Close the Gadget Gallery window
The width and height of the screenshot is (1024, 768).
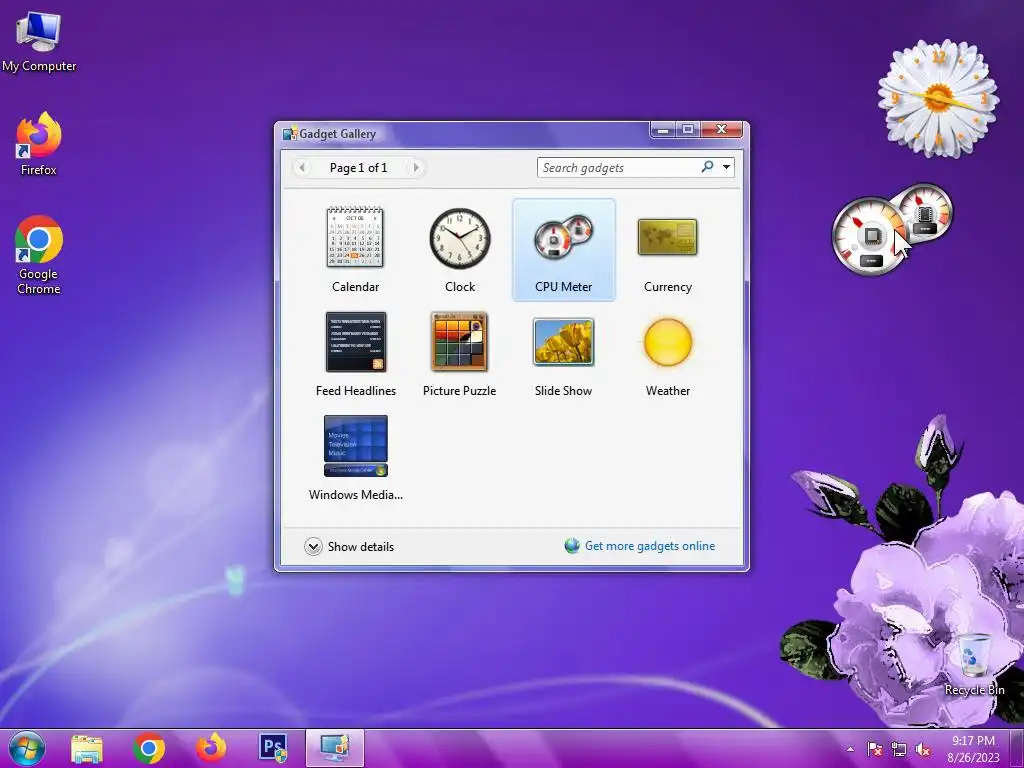click(x=721, y=130)
